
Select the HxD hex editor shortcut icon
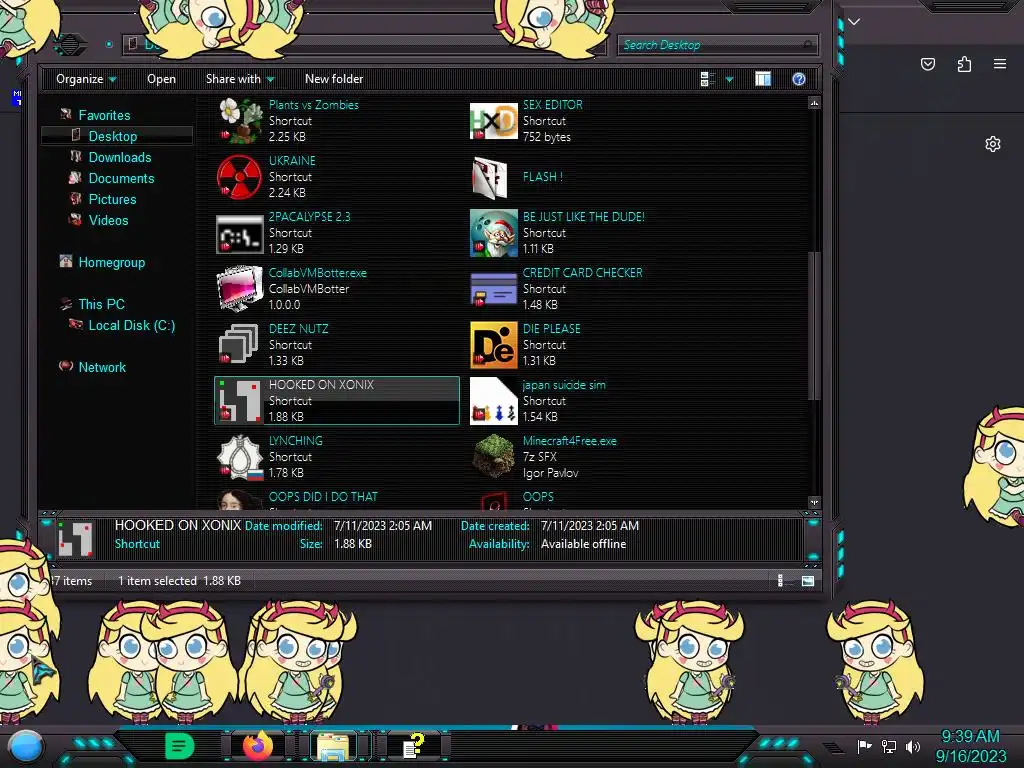(493, 121)
